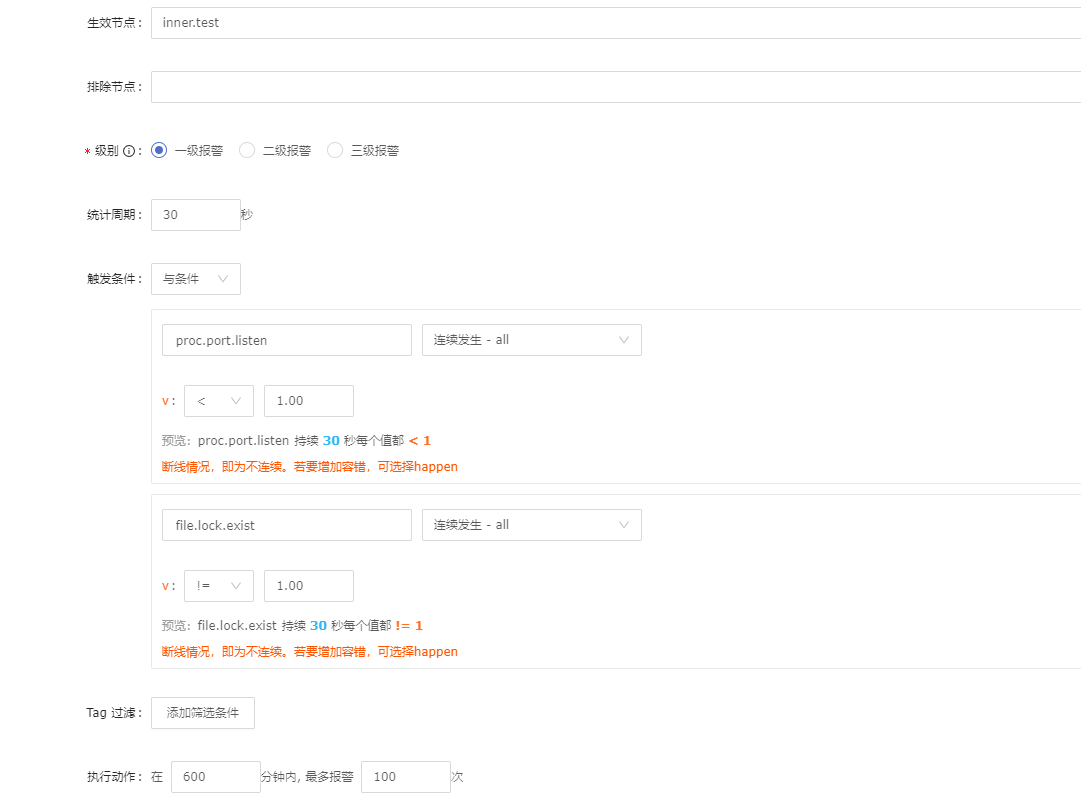Open 连续发生 - all dropdown for proc.port.listen
The width and height of the screenshot is (1081, 808).
pos(532,340)
